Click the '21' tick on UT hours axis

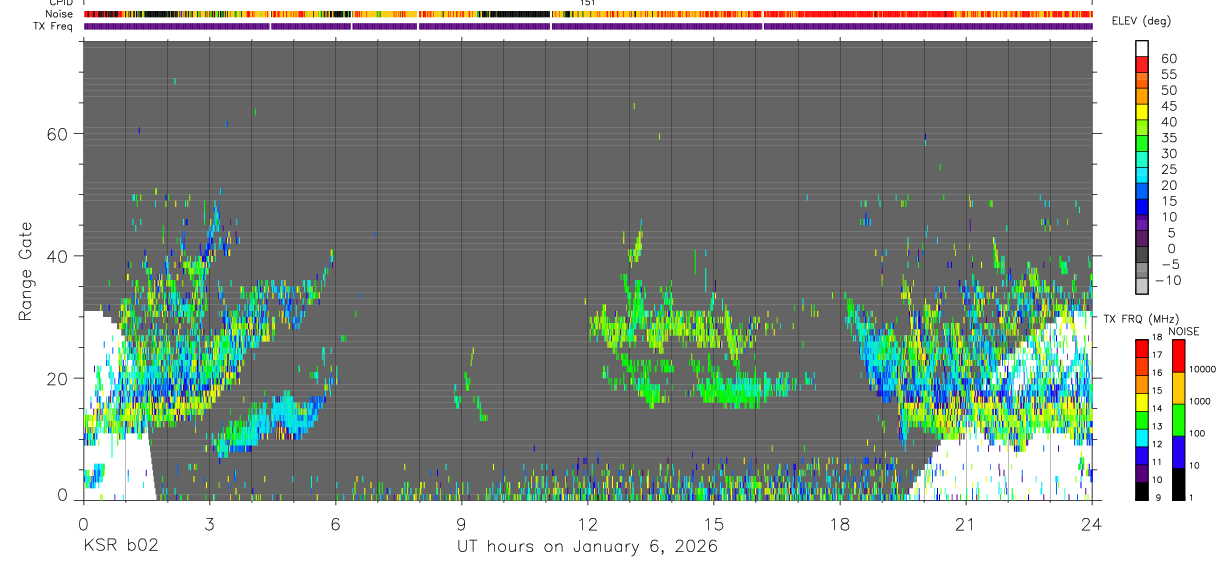(966, 523)
